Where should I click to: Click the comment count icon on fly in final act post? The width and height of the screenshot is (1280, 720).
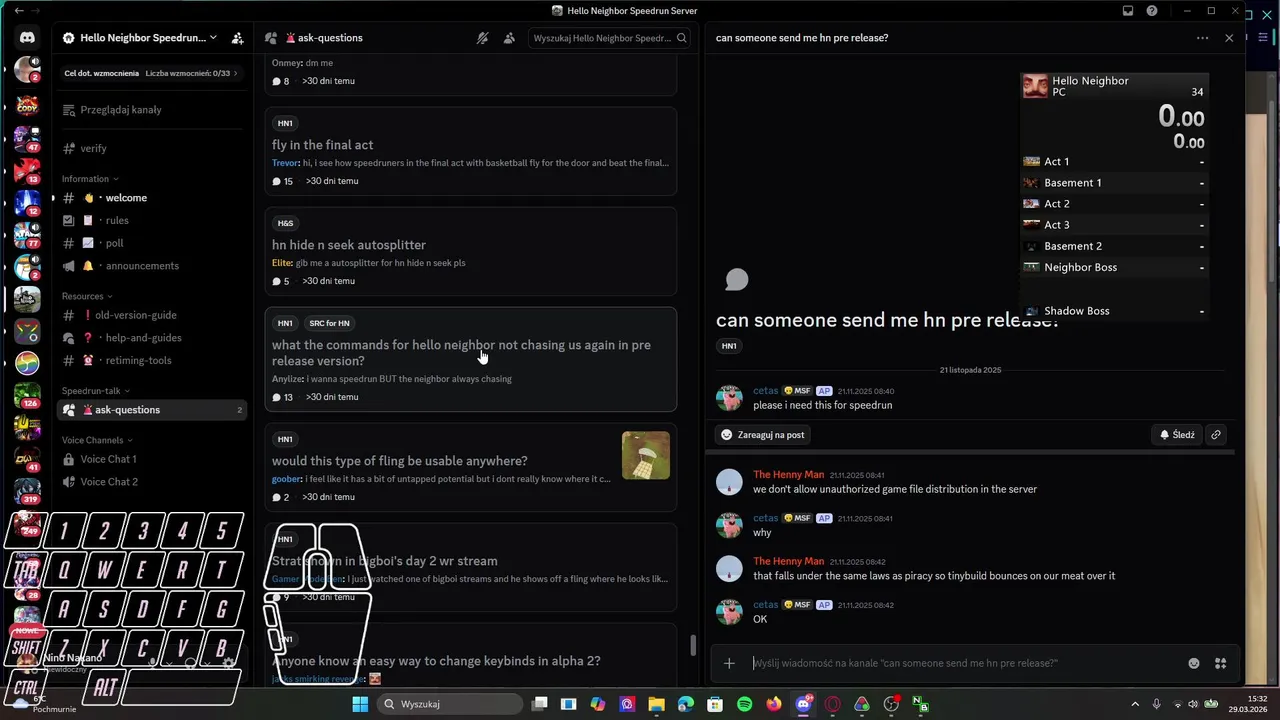pos(277,181)
